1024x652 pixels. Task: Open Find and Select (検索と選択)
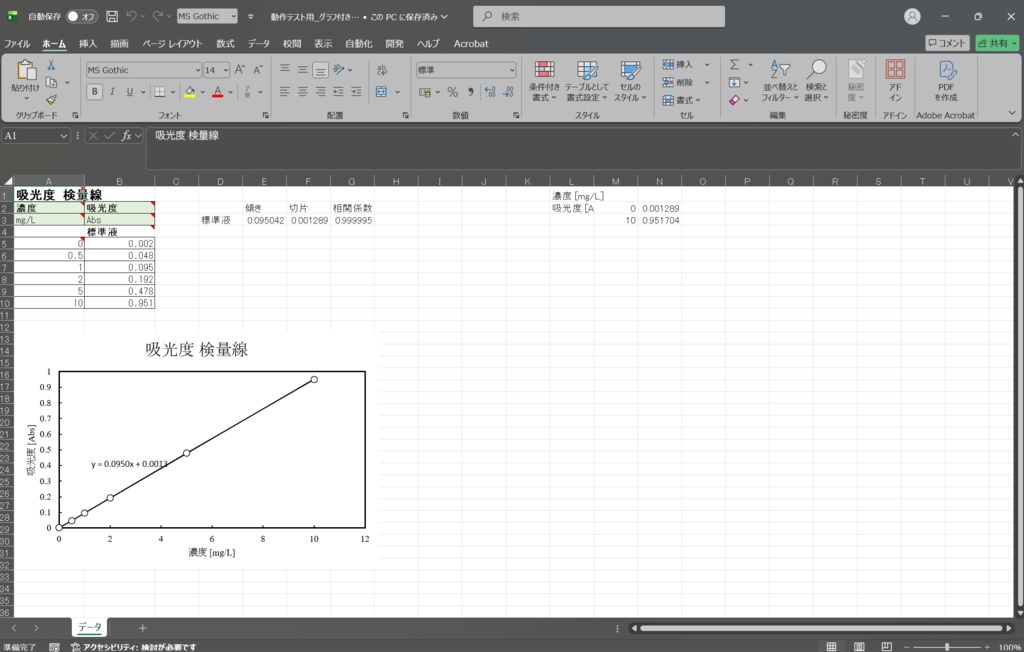pyautogui.click(x=816, y=81)
